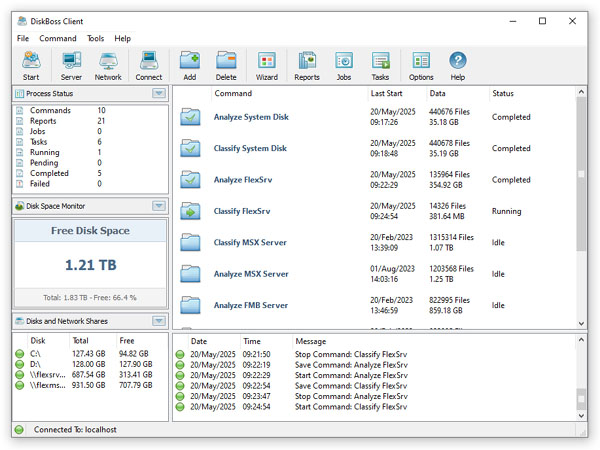Open Disks and Network Shares dropdown arrow
Viewport: 600px width, 450px height.
pyautogui.click(x=158, y=321)
